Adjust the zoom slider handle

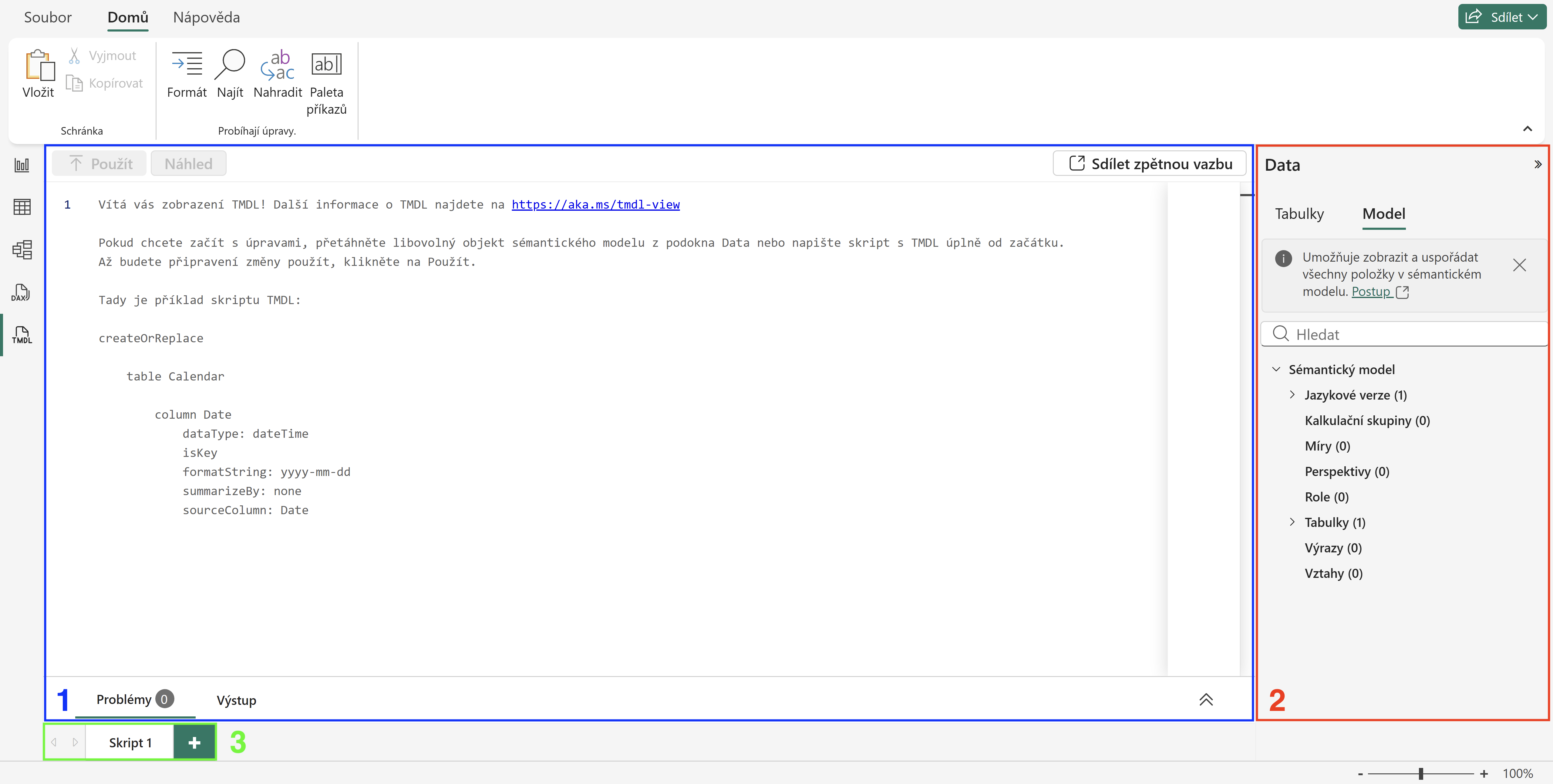[x=1421, y=774]
